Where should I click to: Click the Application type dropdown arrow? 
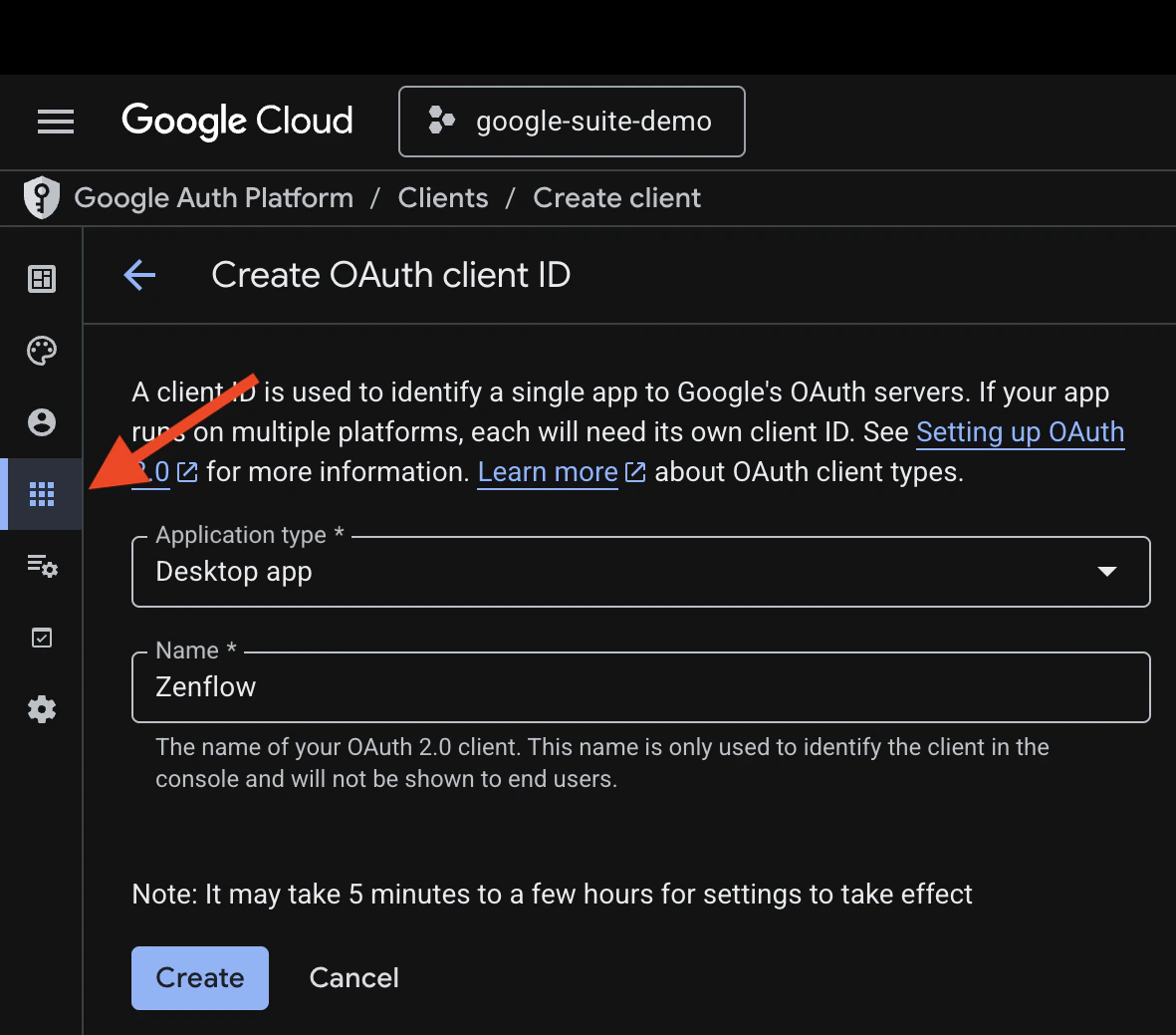1107,572
